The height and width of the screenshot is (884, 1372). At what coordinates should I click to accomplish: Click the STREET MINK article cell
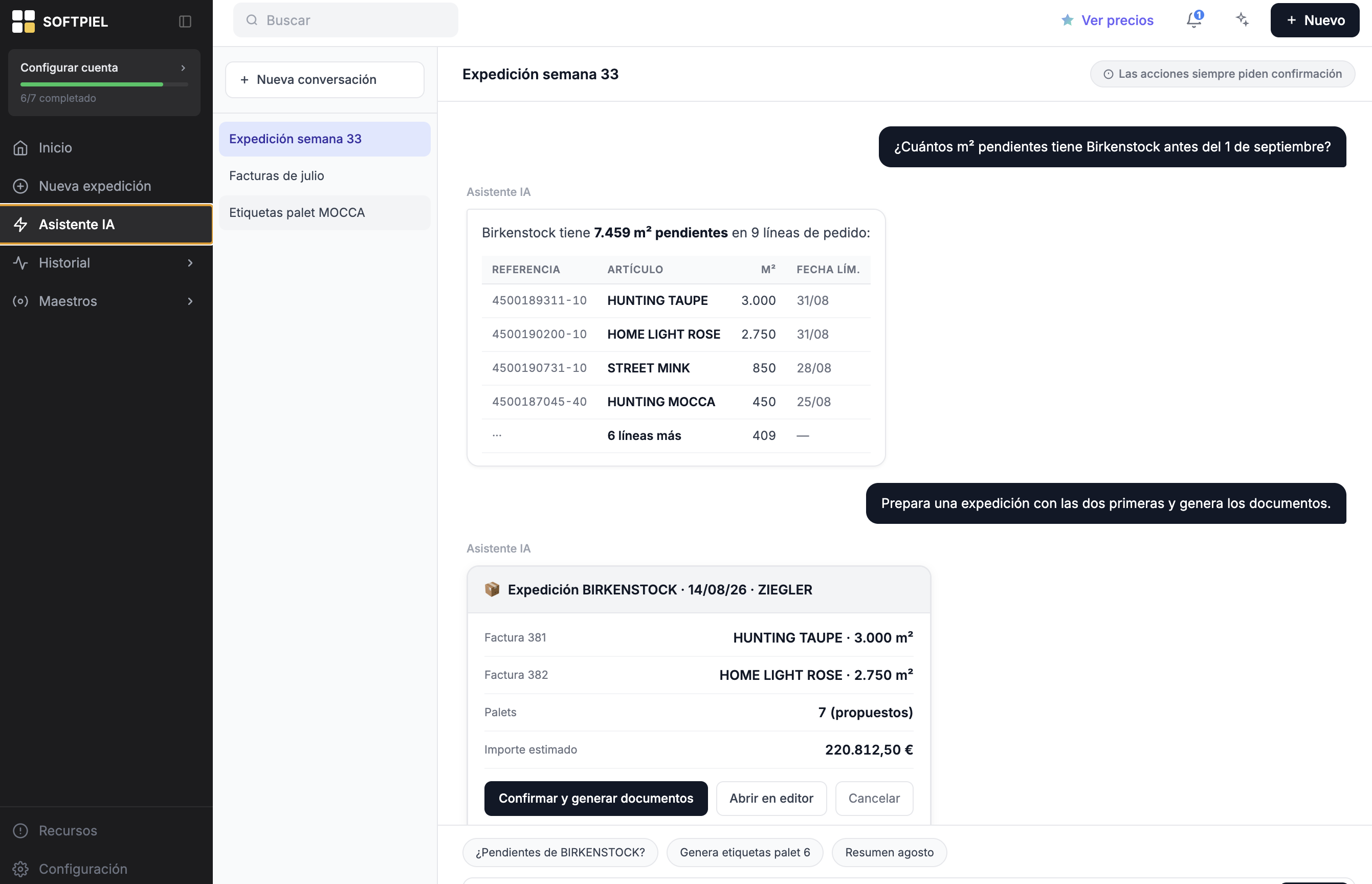[648, 368]
